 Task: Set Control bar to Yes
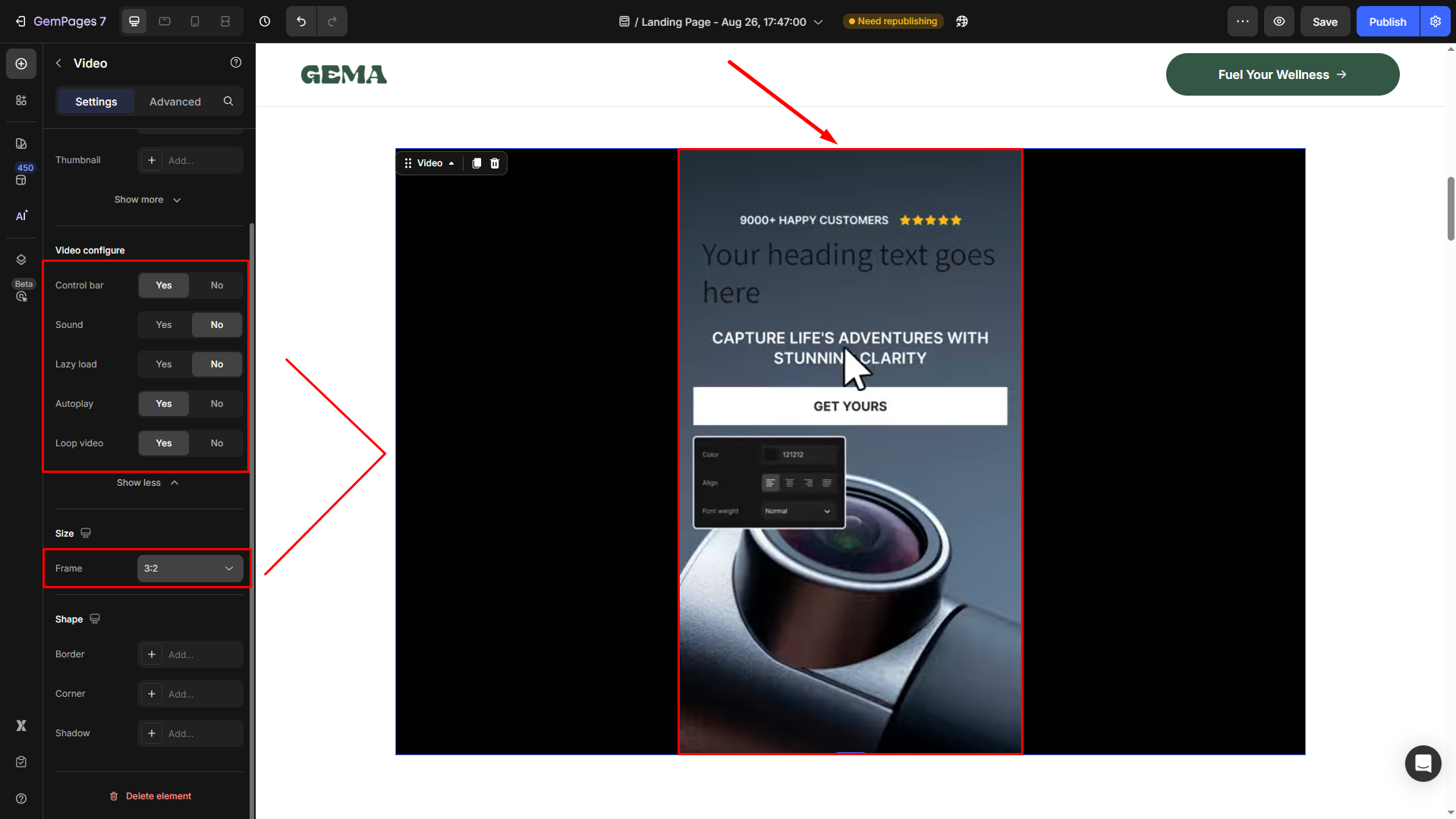(x=164, y=285)
